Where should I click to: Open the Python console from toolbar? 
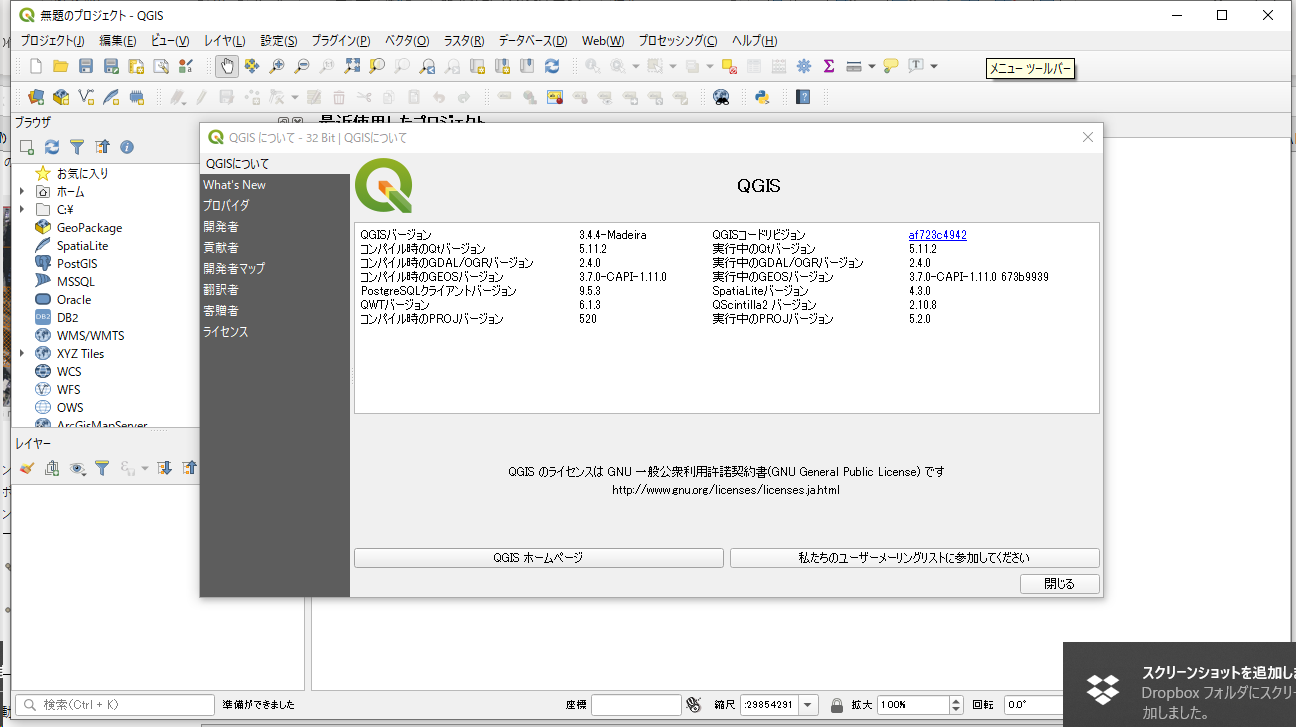(x=762, y=97)
